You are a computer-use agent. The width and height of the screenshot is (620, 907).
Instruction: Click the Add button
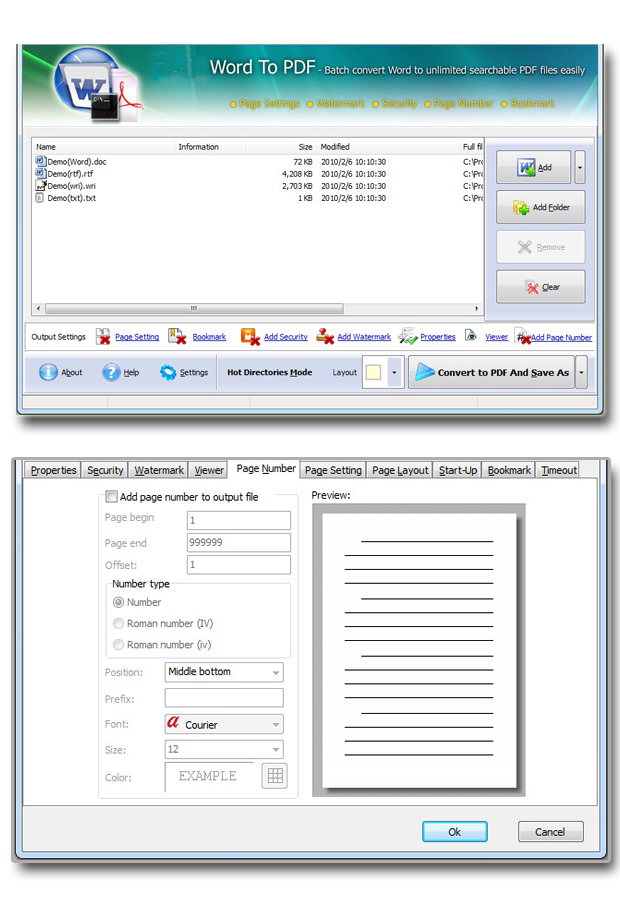[534, 167]
